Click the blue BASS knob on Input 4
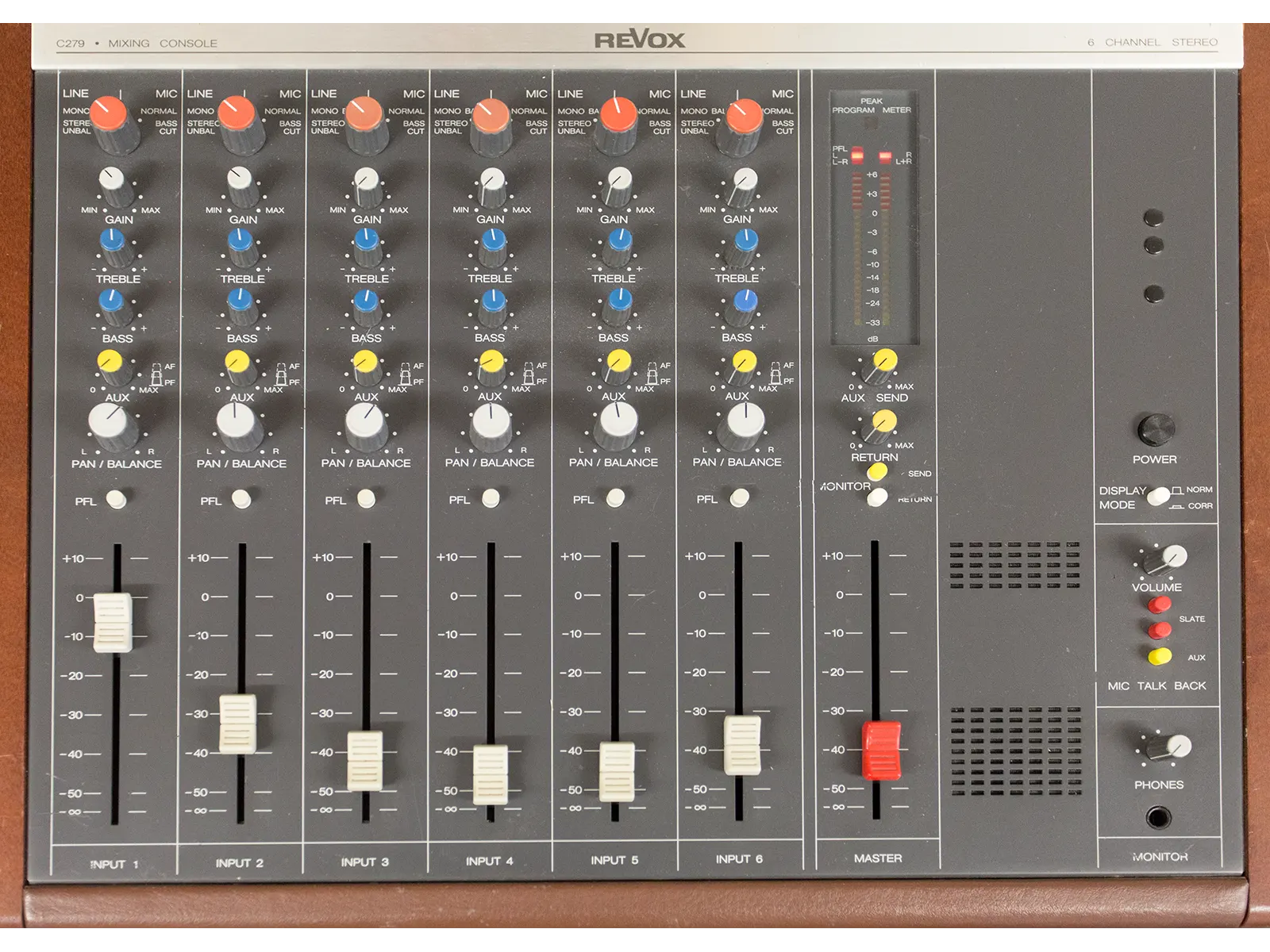Image resolution: width=1270 pixels, height=952 pixels. (x=493, y=307)
